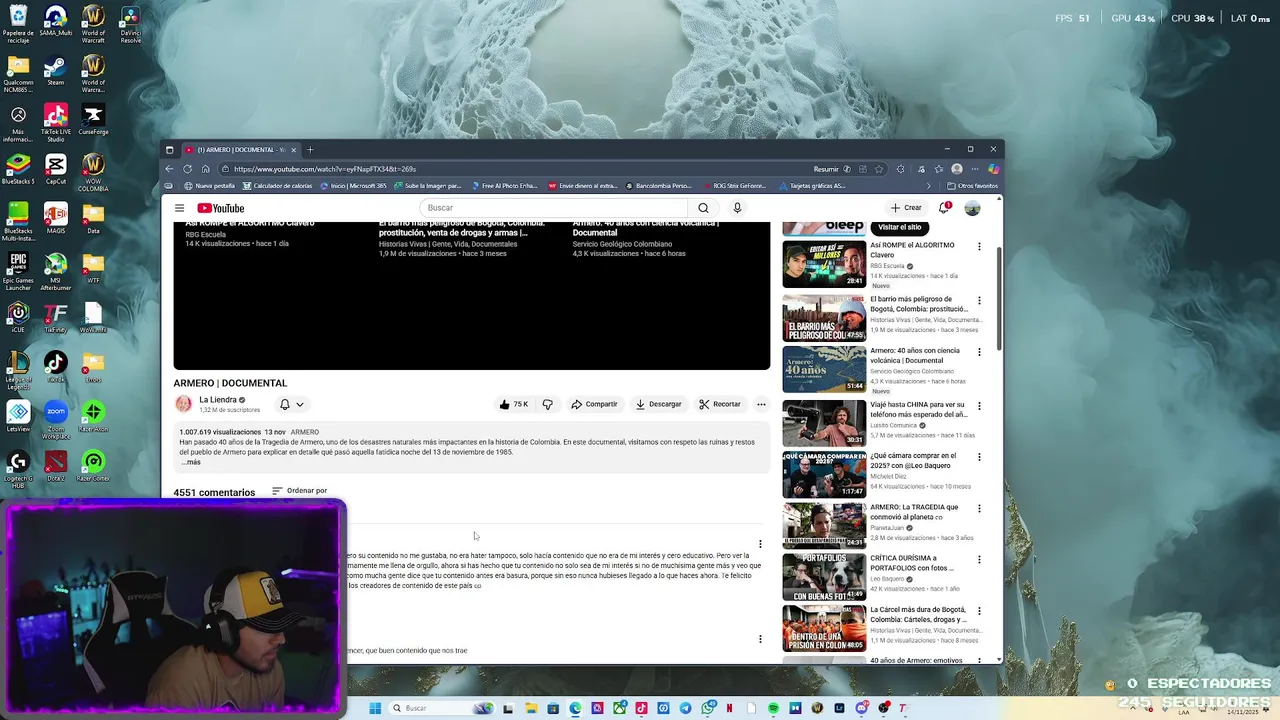Open DaVinci Resolve desktop shortcut
This screenshot has width=1280, height=720.
coord(130,24)
